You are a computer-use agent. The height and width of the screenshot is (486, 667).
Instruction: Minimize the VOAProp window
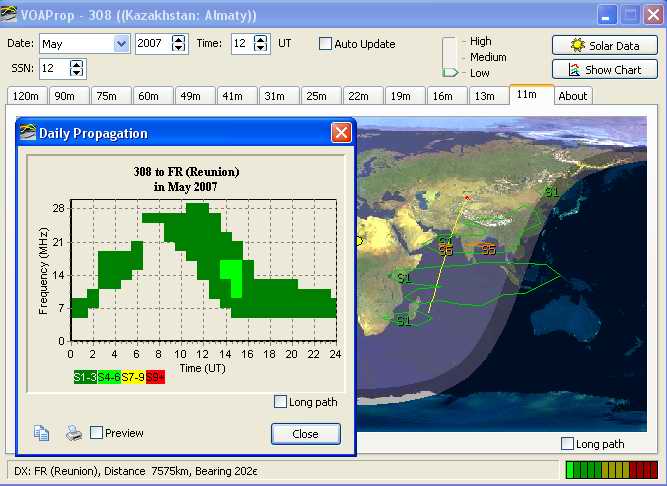tap(607, 15)
